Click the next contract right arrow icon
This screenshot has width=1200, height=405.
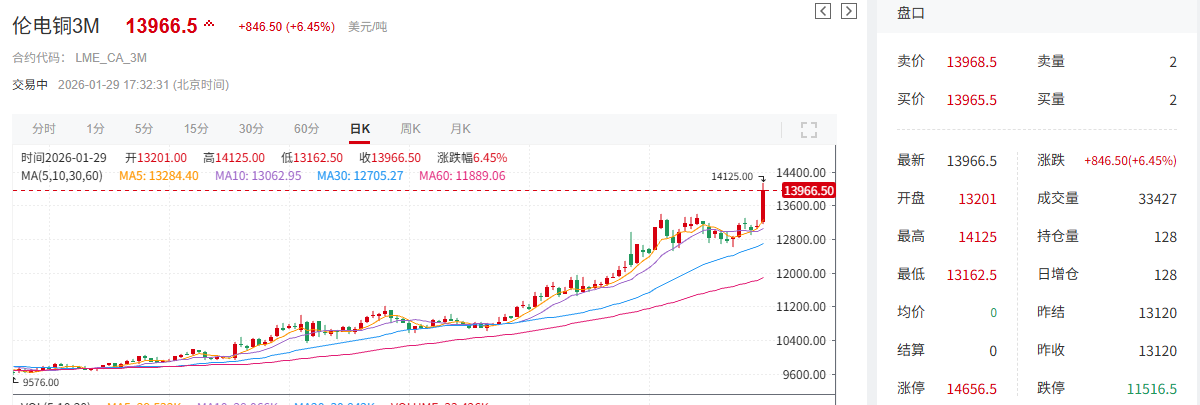pyautogui.click(x=848, y=11)
